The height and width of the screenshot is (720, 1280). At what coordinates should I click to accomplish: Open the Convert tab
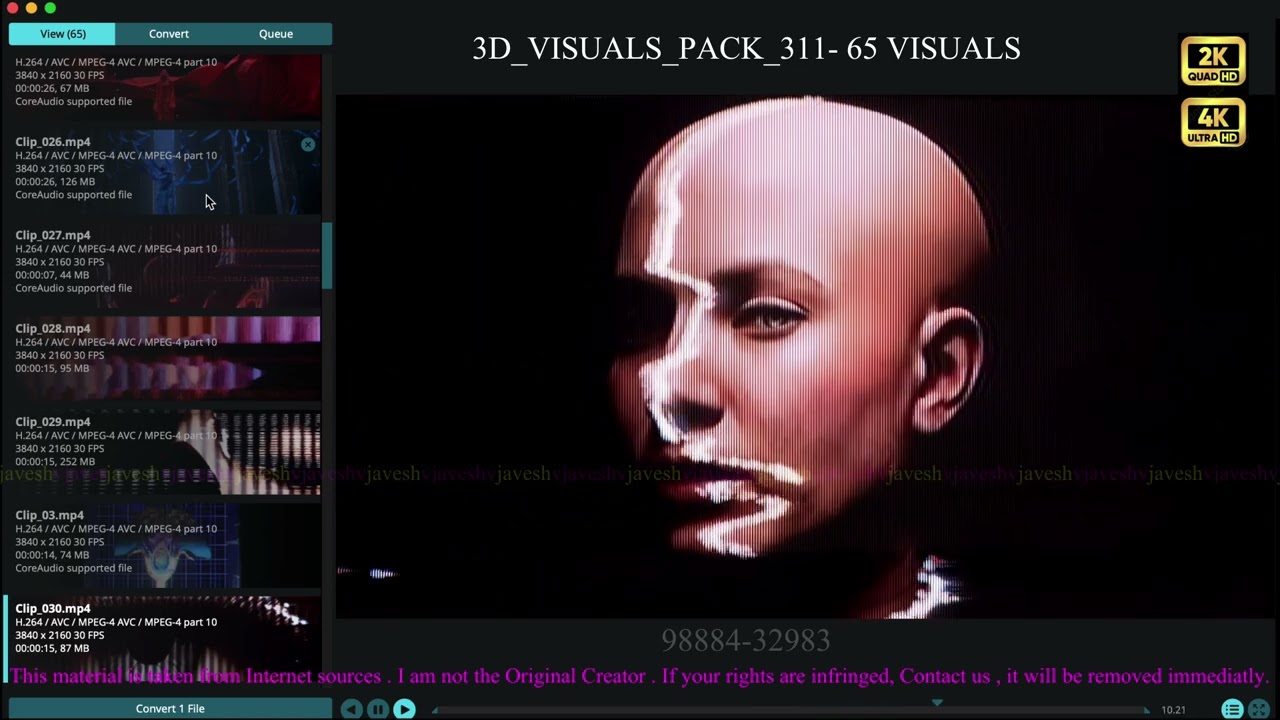point(169,34)
